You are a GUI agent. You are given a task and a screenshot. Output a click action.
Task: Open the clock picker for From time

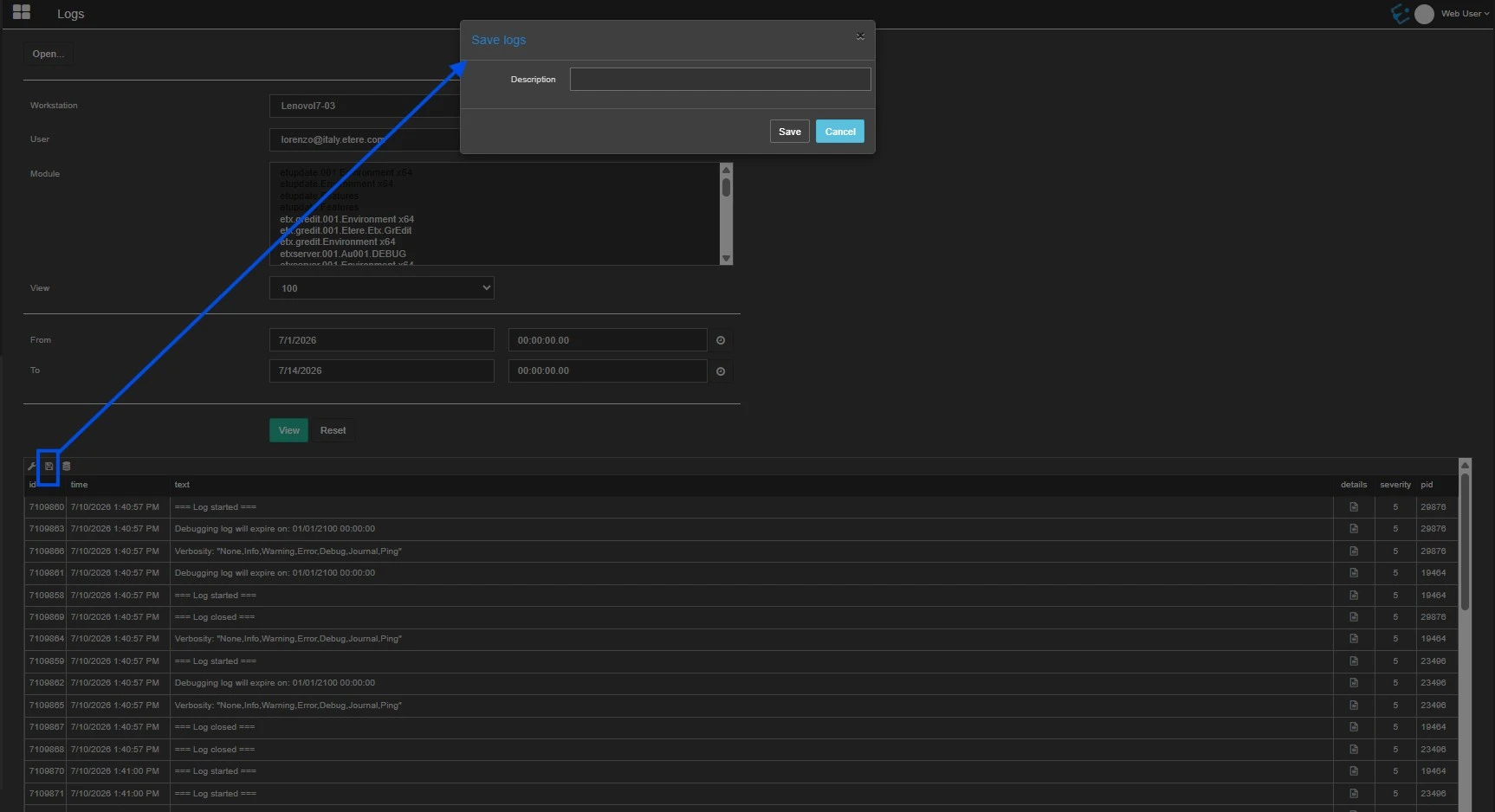pyautogui.click(x=721, y=340)
